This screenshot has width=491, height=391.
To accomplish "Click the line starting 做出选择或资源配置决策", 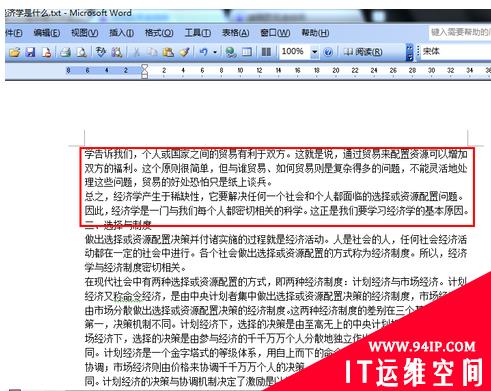I will (x=276, y=239).
